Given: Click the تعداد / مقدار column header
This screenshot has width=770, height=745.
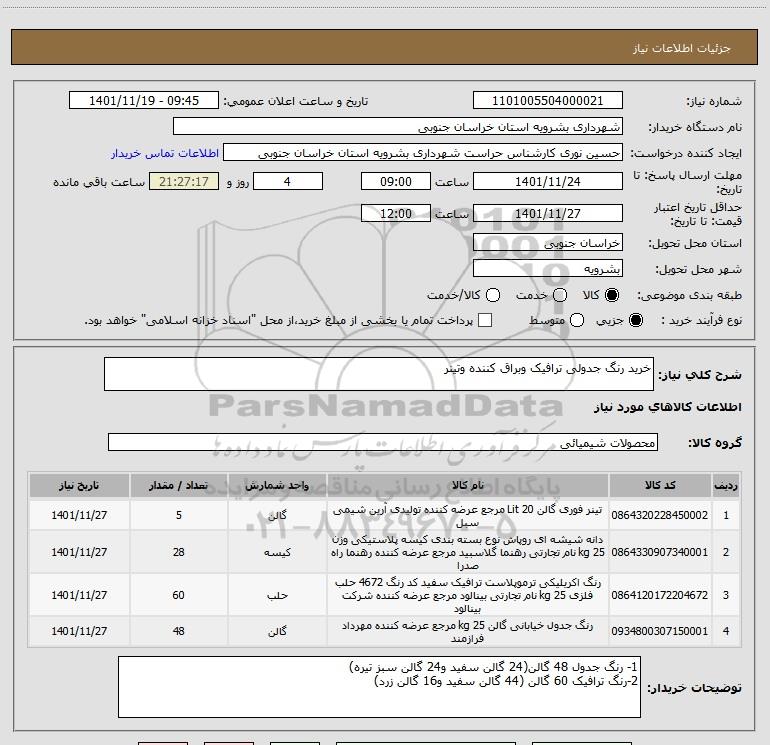Looking at the screenshot, I should coord(178,486).
